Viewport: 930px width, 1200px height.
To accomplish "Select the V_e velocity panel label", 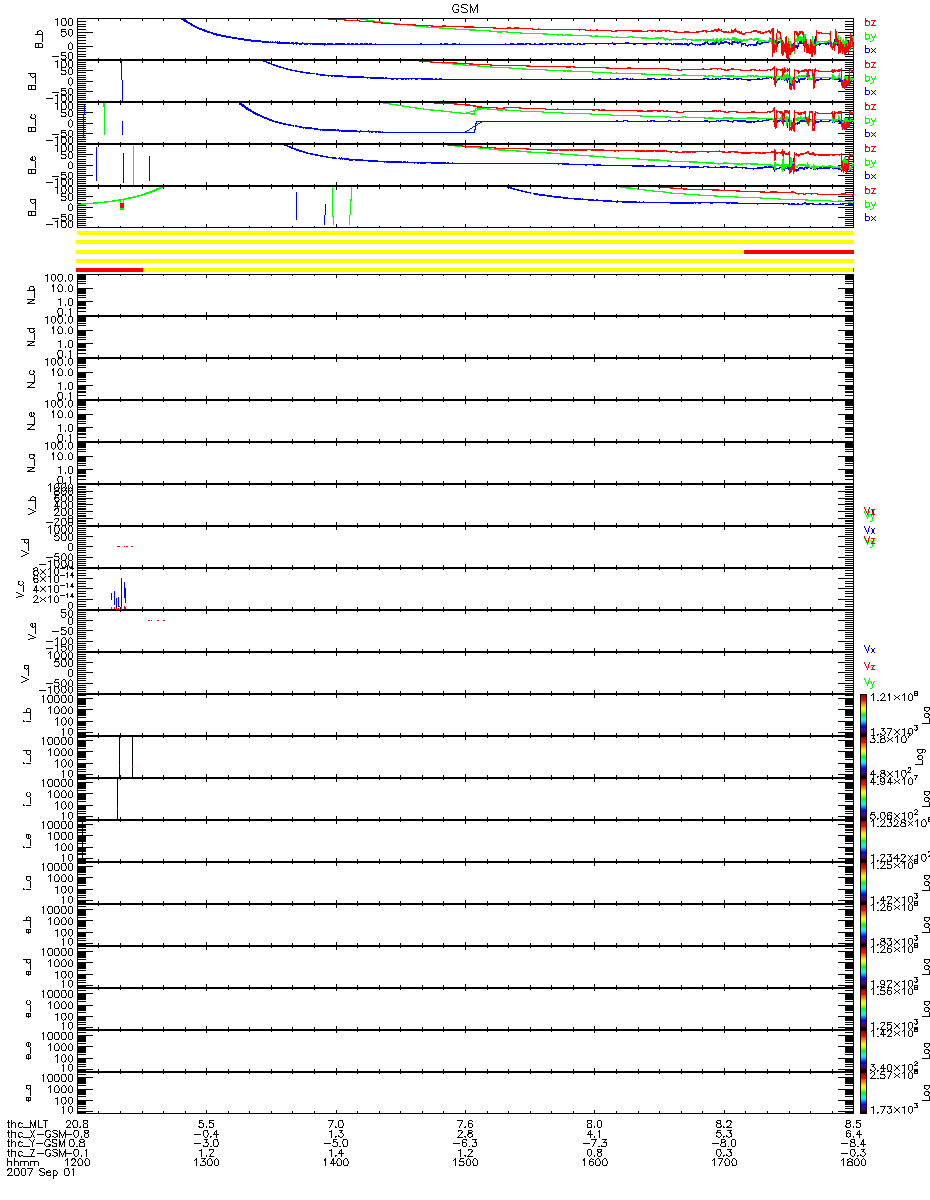I will 31,631.
